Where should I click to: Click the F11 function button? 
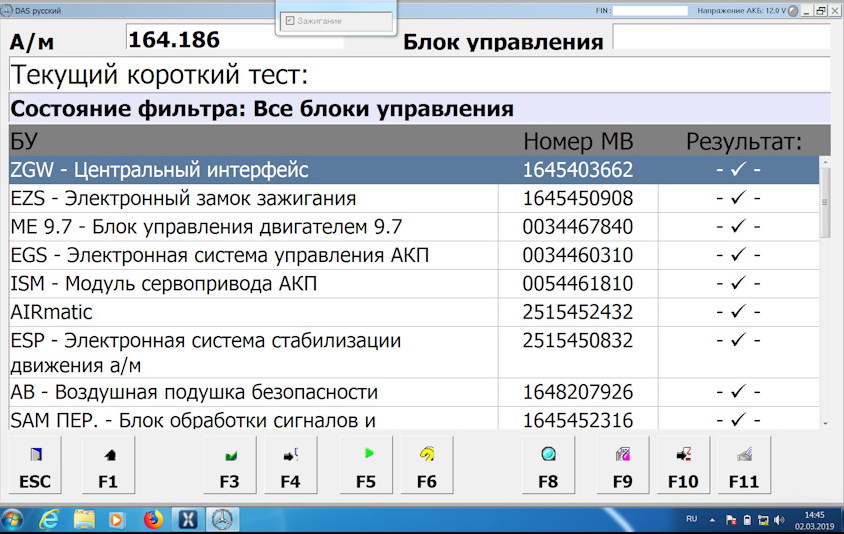[x=743, y=468]
